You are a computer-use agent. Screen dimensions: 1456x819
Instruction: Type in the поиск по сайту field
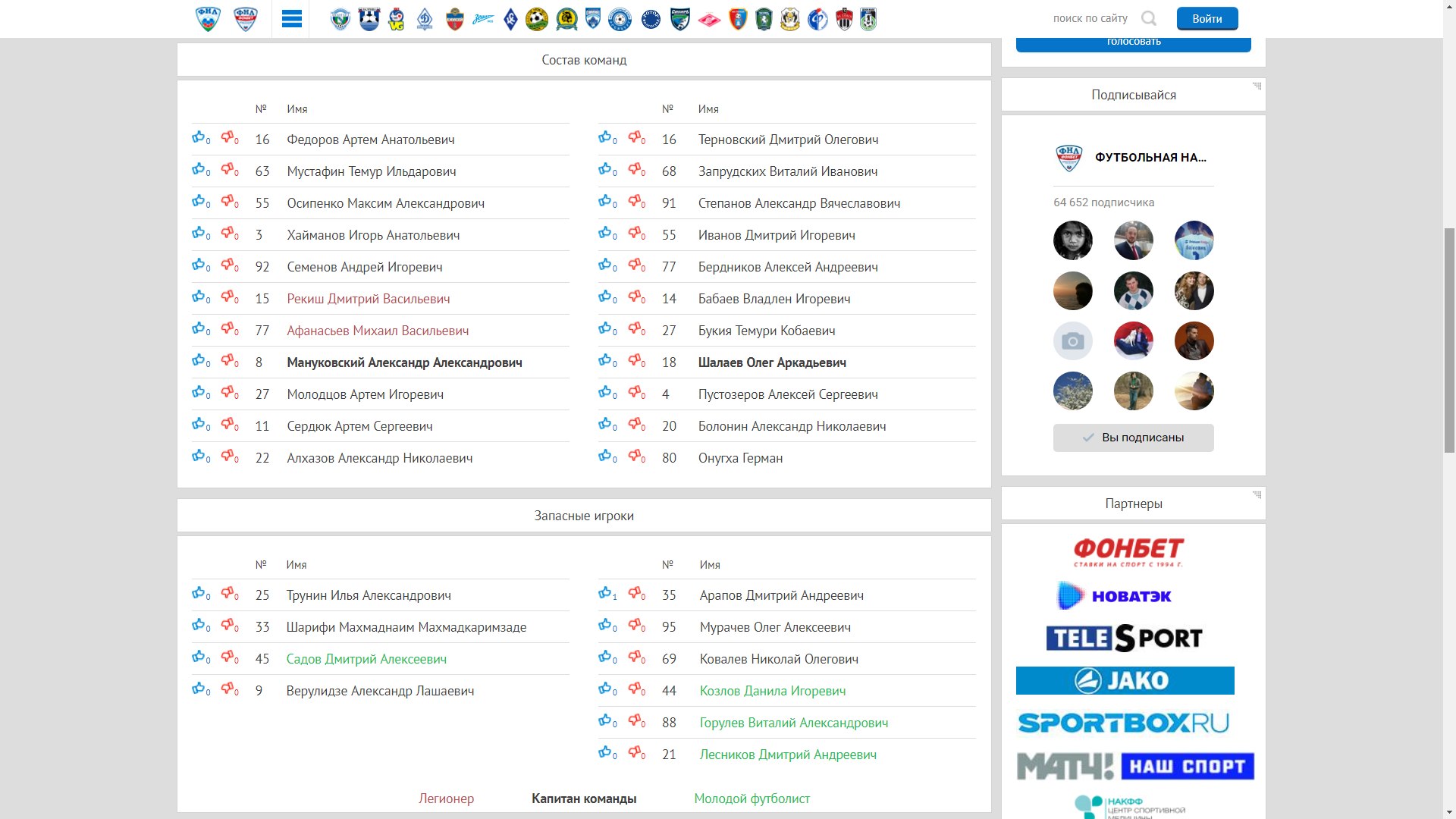[1090, 19]
